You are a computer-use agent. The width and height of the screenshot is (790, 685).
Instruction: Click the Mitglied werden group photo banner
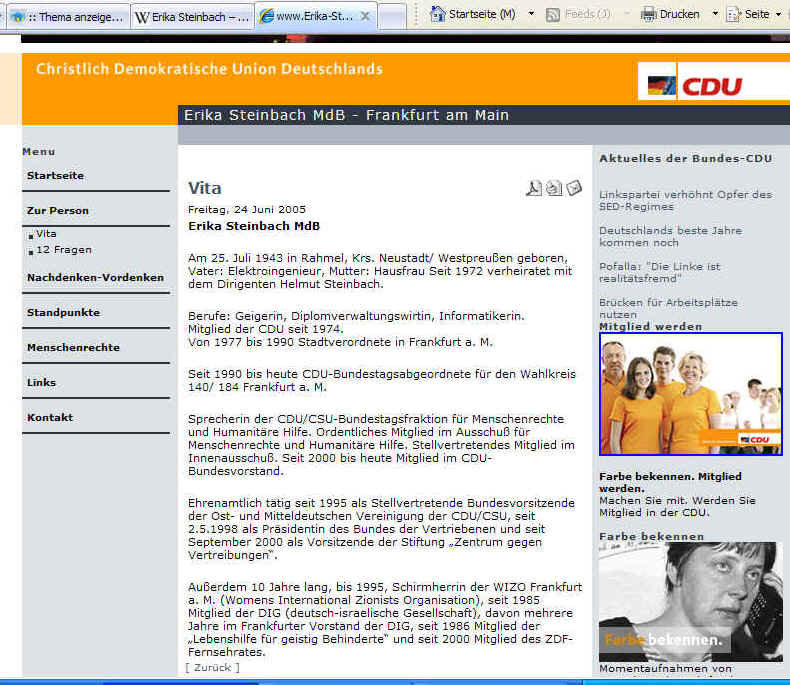690,394
